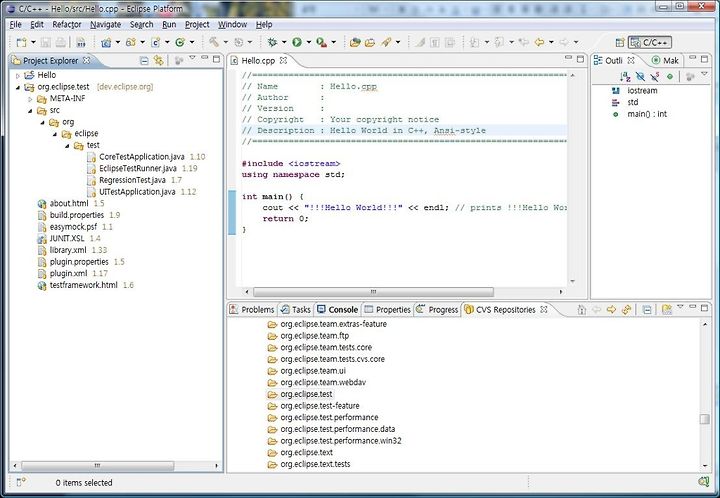Expand the Hello project node

pyautogui.click(x=18, y=75)
